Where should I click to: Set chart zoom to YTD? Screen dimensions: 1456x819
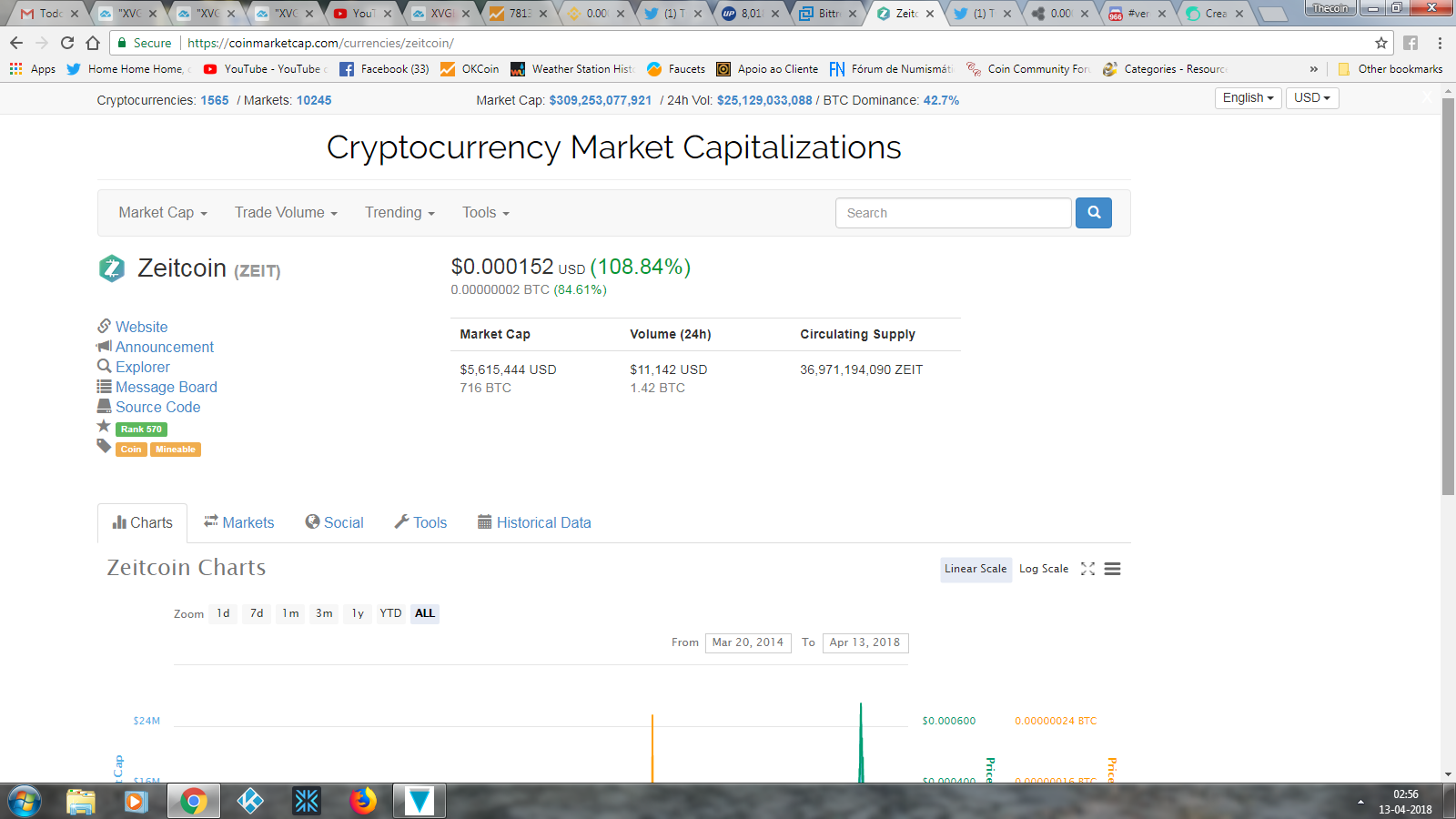coord(390,613)
